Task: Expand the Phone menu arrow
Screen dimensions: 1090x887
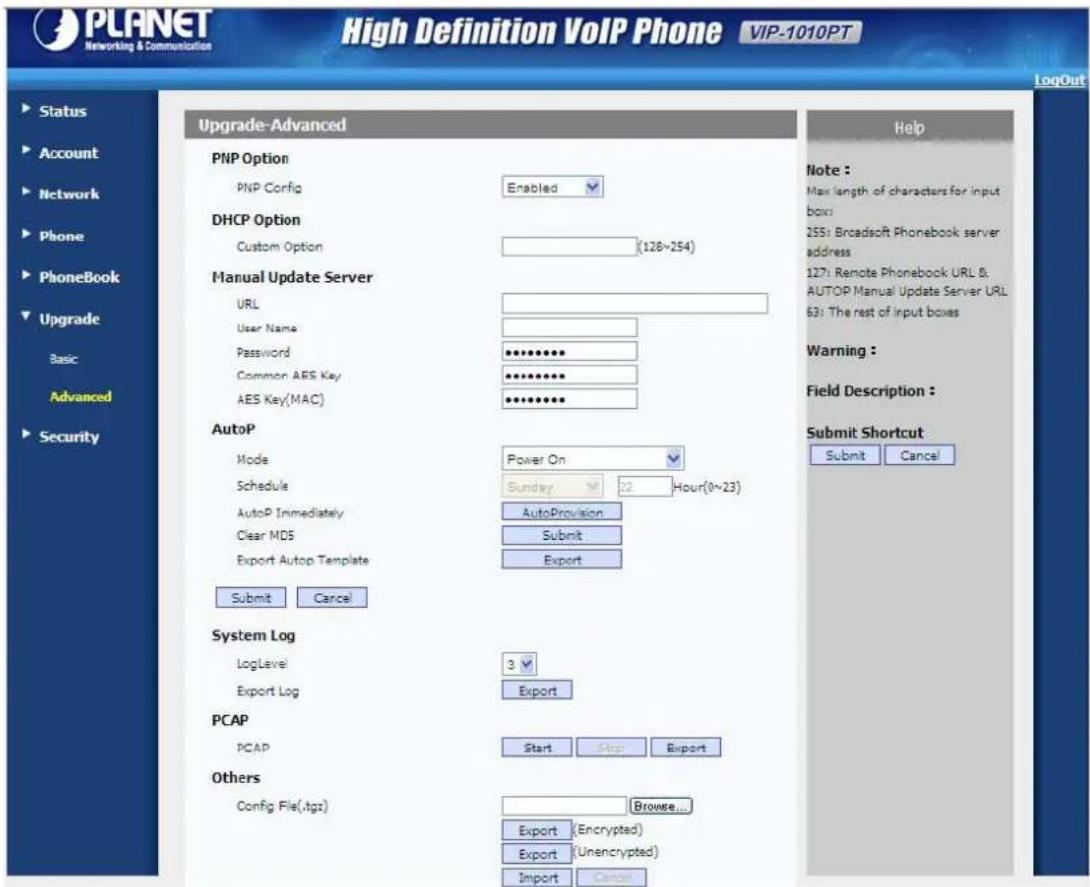Action: [x=26, y=234]
